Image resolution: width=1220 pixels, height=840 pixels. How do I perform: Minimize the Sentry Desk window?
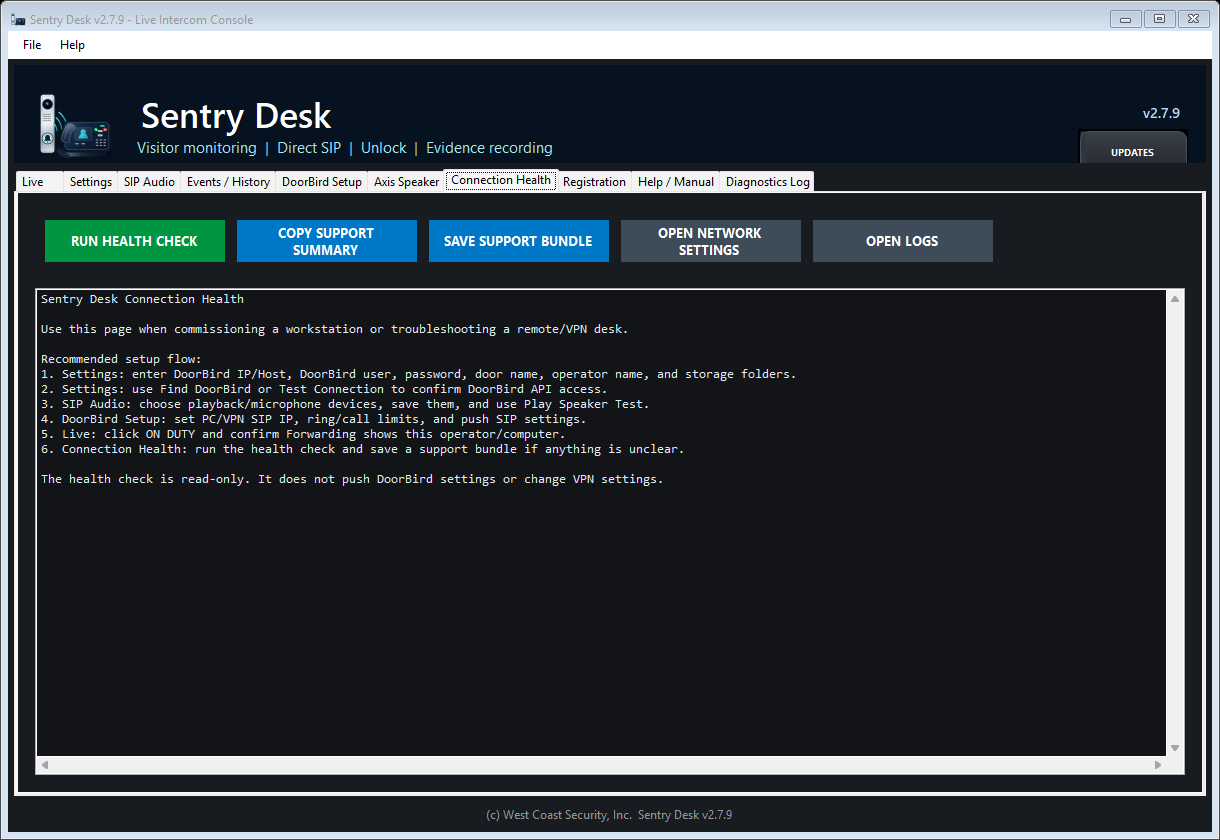[x=1127, y=18]
